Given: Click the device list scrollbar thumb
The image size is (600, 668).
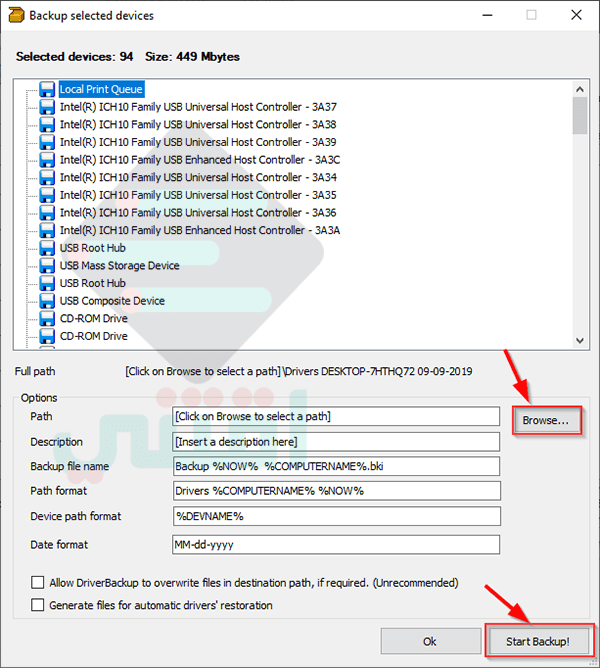Looking at the screenshot, I should point(580,115).
